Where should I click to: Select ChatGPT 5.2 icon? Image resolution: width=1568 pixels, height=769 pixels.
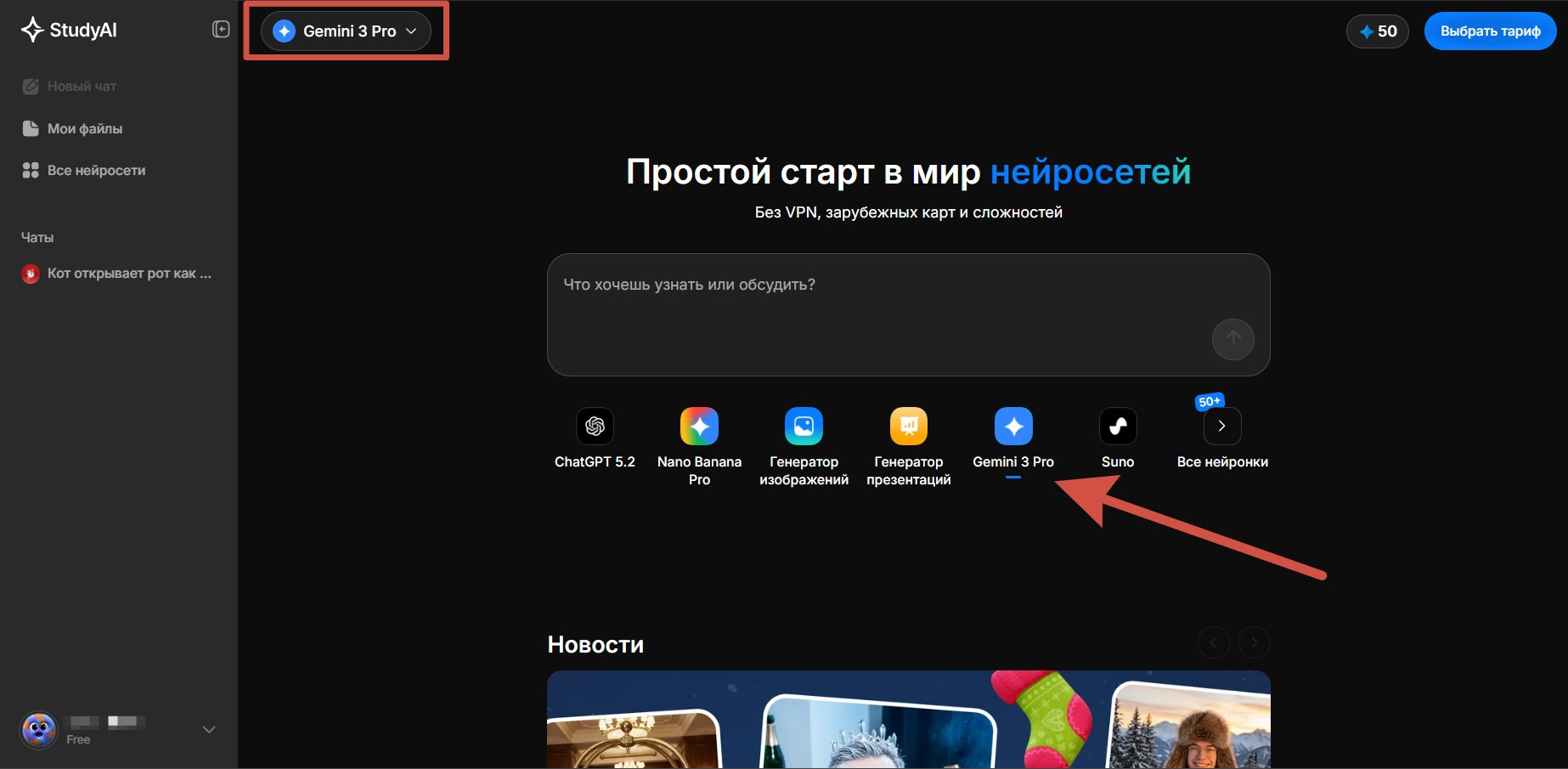point(595,426)
